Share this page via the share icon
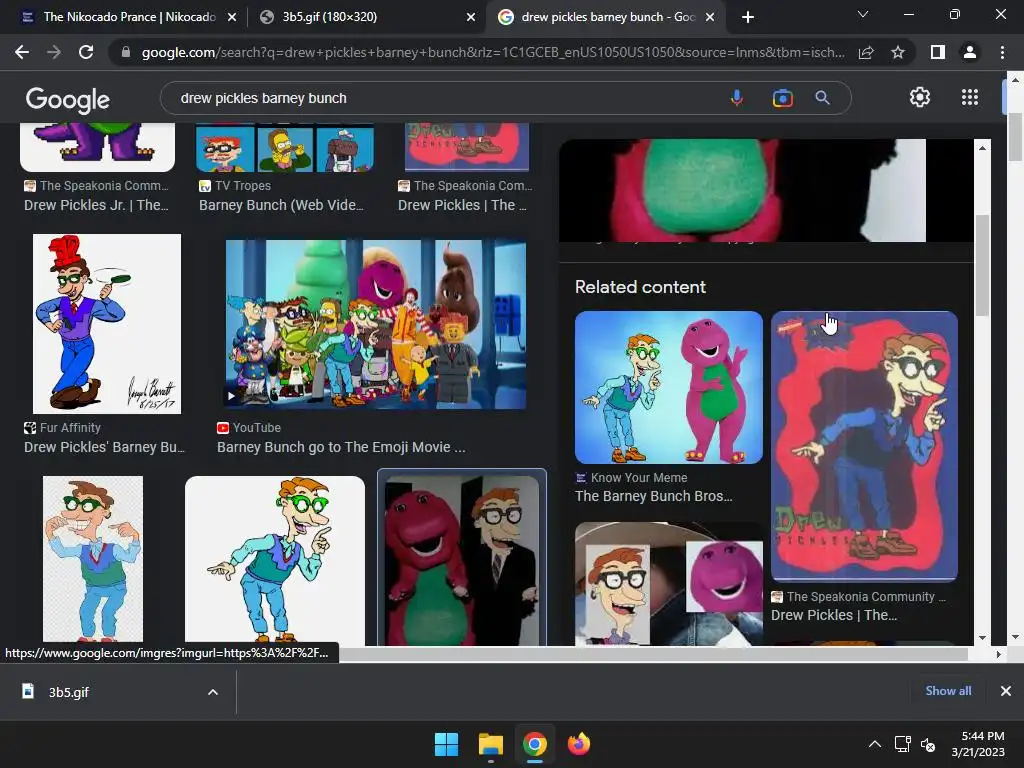Image resolution: width=1024 pixels, height=768 pixels. tap(866, 52)
